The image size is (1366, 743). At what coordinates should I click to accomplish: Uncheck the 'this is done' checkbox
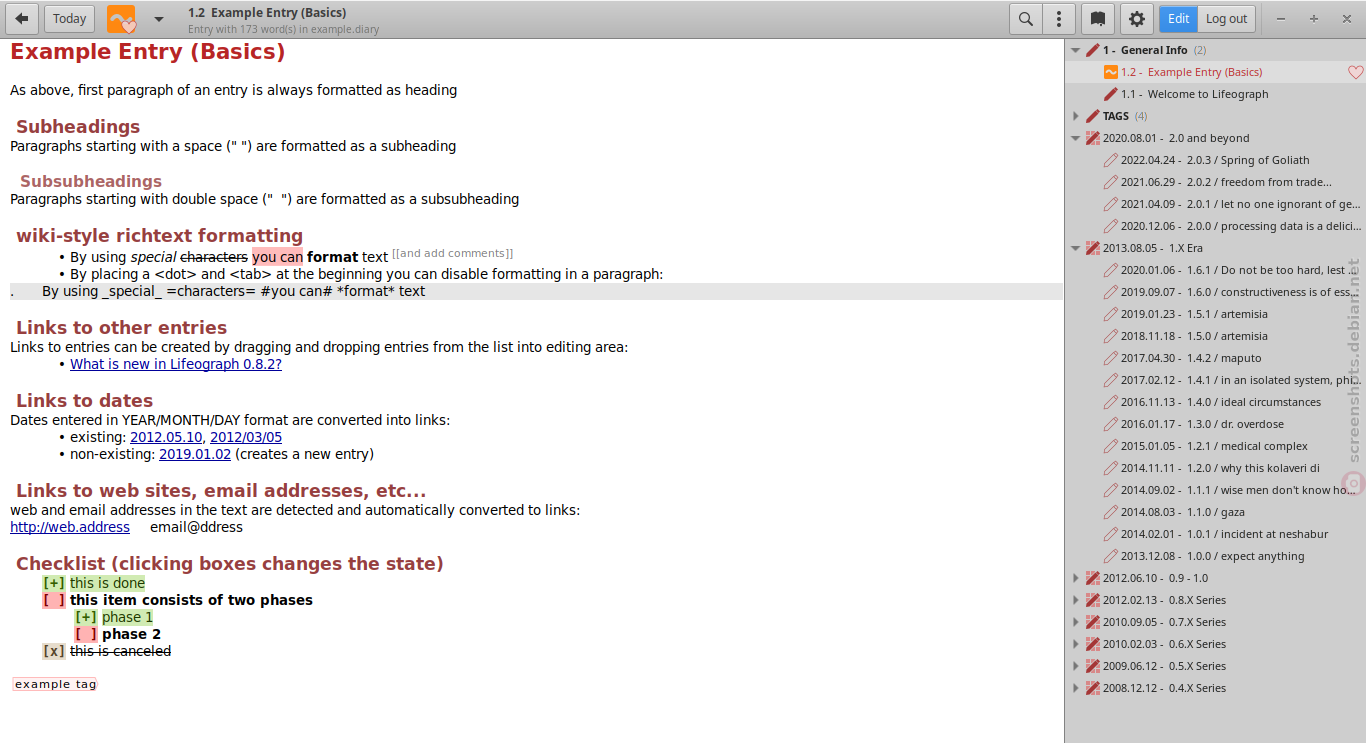click(54, 583)
